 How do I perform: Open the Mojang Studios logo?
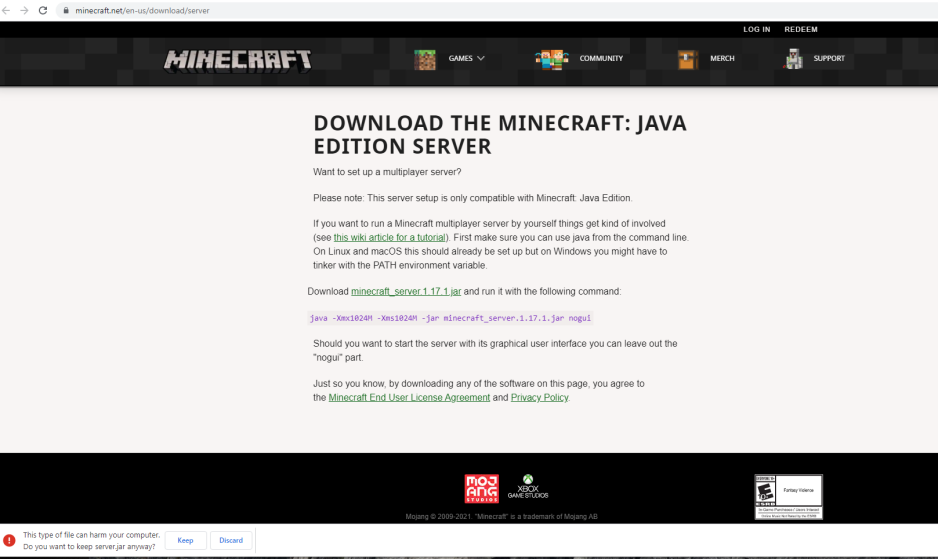(x=482, y=488)
